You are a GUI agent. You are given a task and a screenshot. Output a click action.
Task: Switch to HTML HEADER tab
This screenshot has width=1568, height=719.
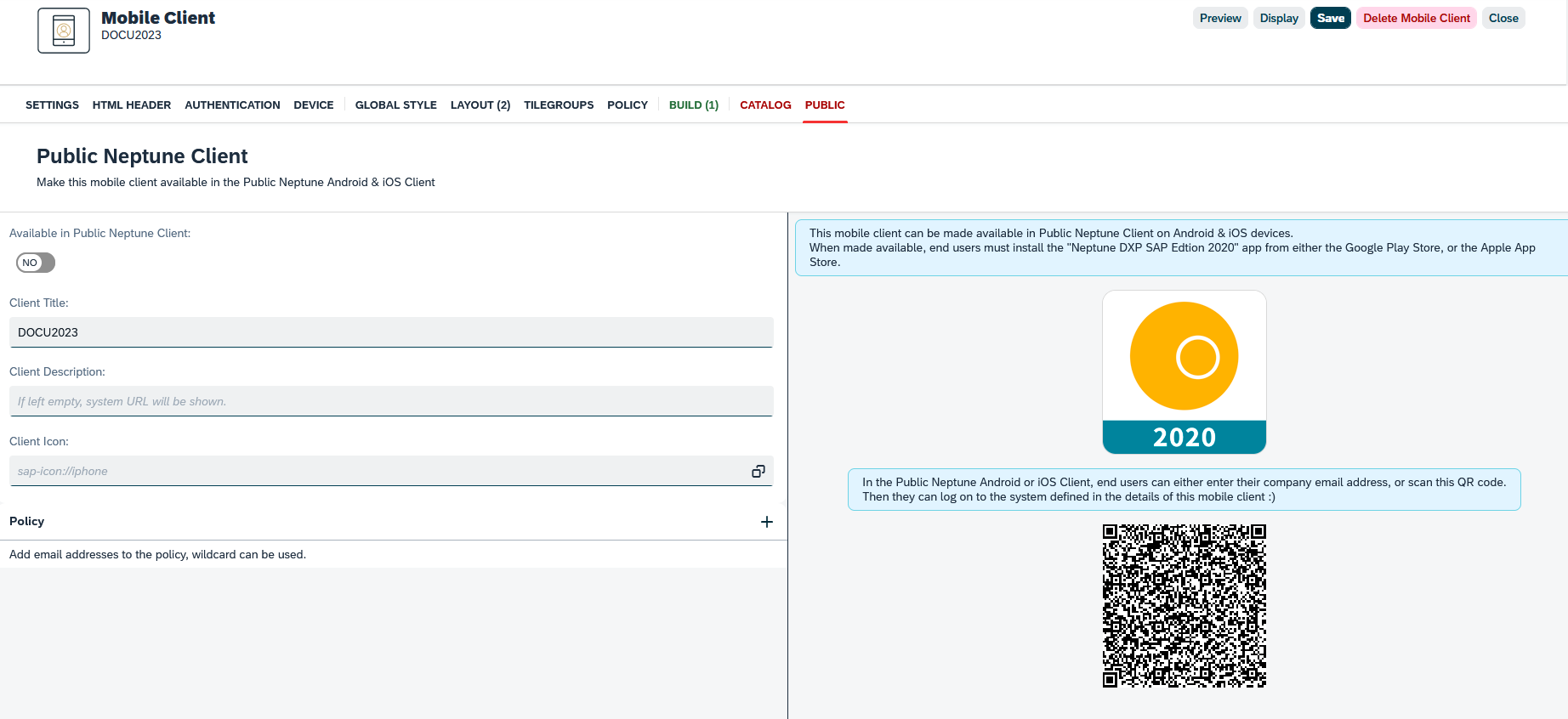[132, 105]
